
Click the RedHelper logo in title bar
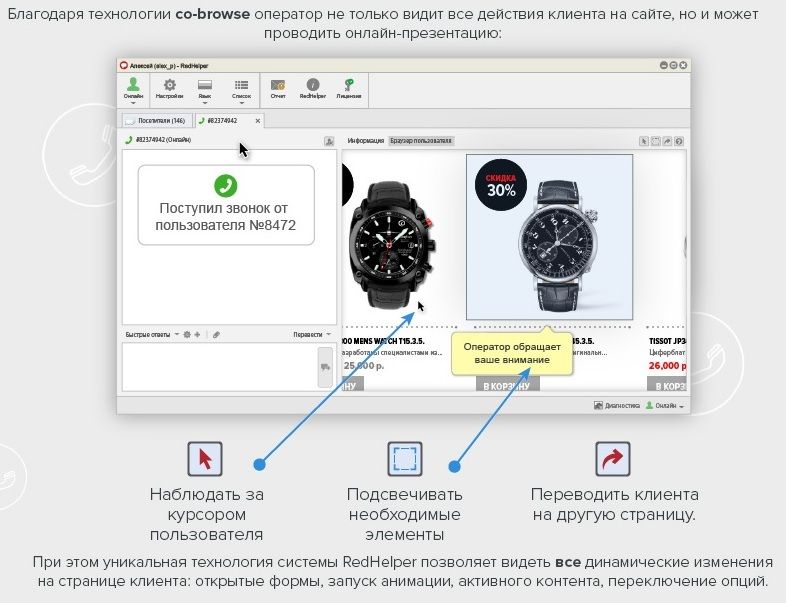coord(124,65)
